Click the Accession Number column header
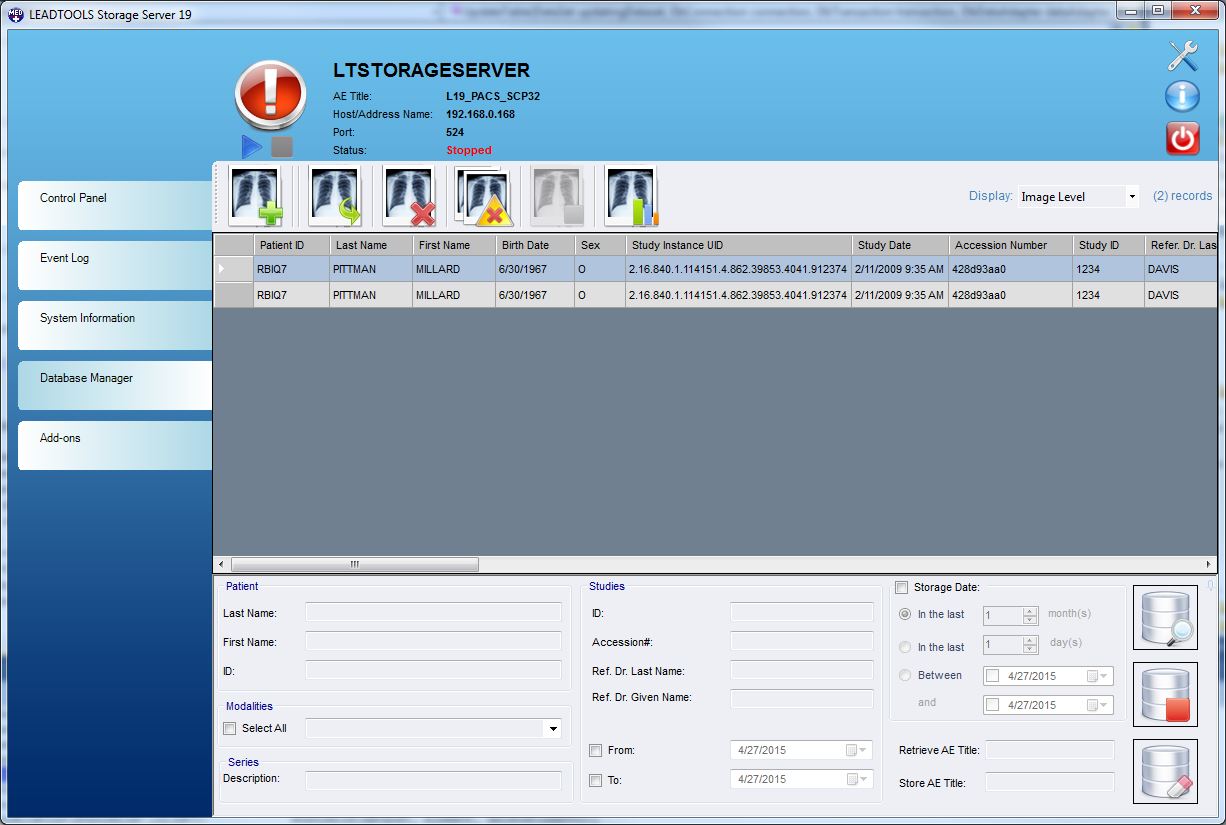The height and width of the screenshot is (825, 1226). click(1010, 245)
